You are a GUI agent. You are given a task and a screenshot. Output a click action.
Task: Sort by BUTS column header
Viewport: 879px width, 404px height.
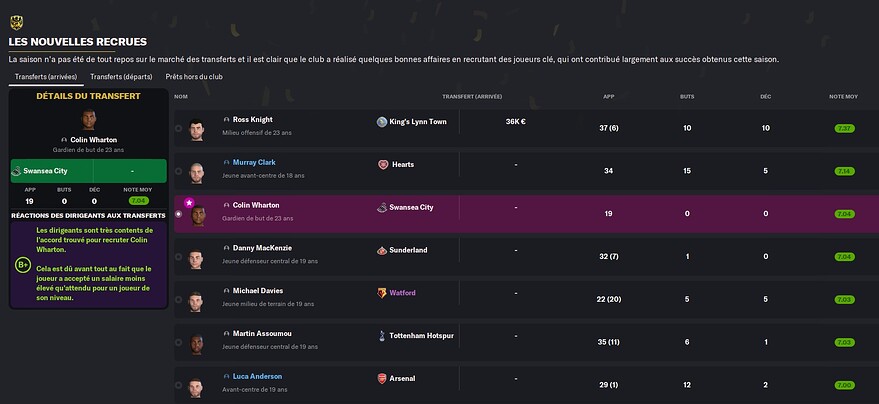tap(687, 97)
